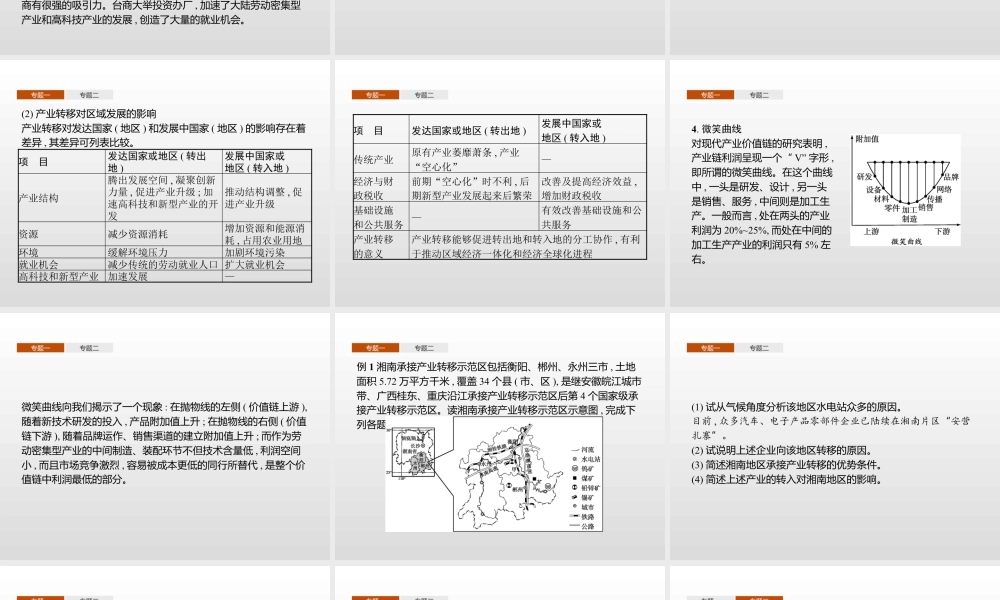
Task: Click the 煤矿 coal mine legend symbol
Action: (x=574, y=477)
